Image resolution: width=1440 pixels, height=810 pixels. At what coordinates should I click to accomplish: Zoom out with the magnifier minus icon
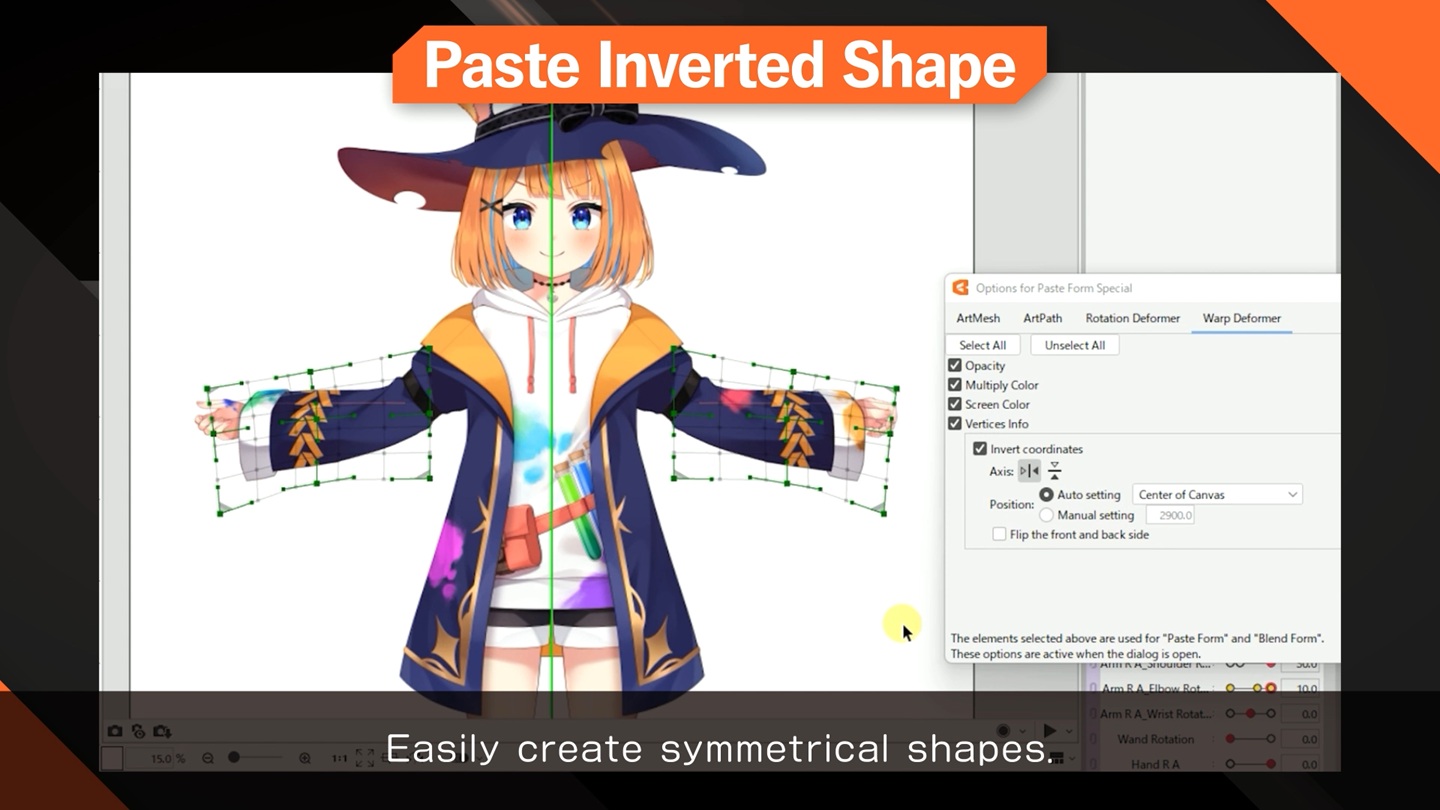pos(208,757)
